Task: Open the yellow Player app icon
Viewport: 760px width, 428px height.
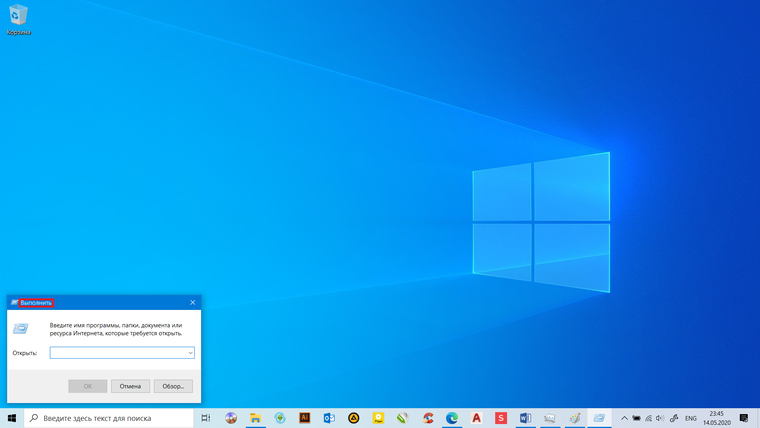Action: 378,418
